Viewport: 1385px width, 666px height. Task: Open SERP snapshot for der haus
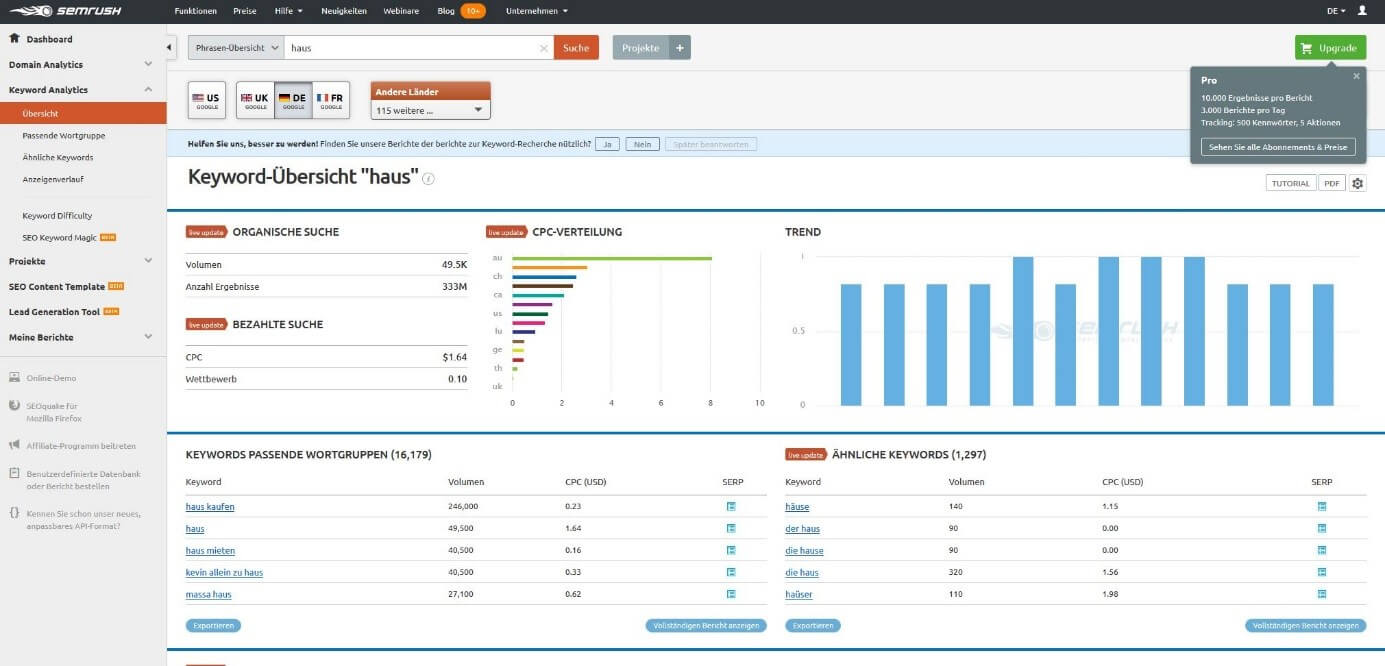1321,529
